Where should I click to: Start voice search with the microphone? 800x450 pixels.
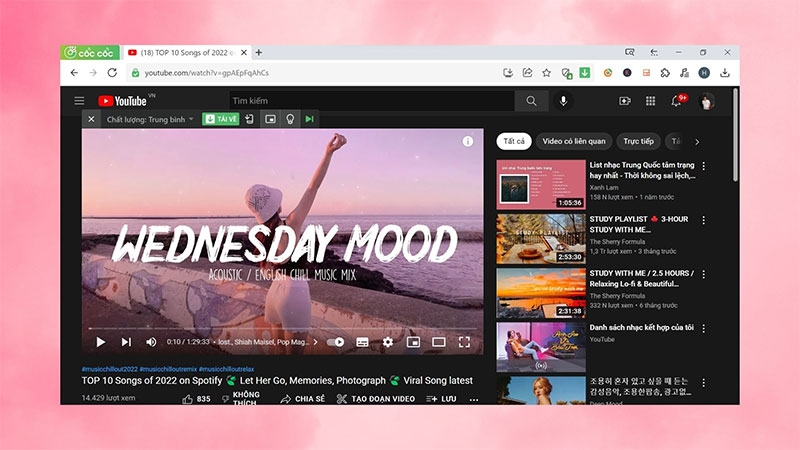(x=563, y=101)
